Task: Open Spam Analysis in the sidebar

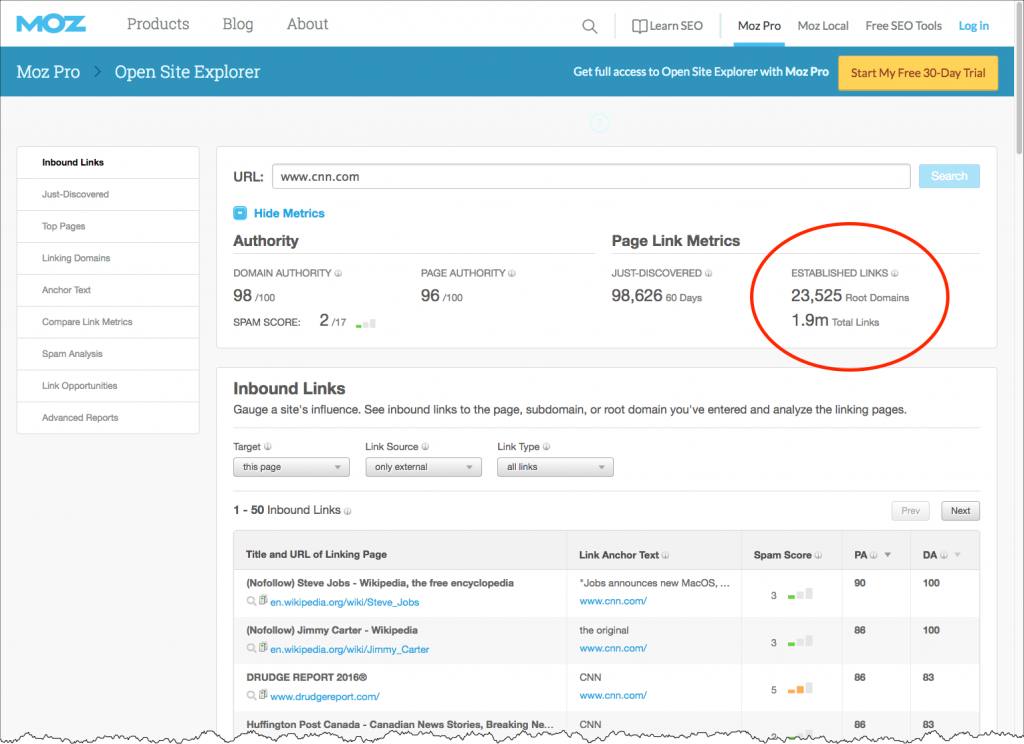Action: pyautogui.click(x=72, y=354)
